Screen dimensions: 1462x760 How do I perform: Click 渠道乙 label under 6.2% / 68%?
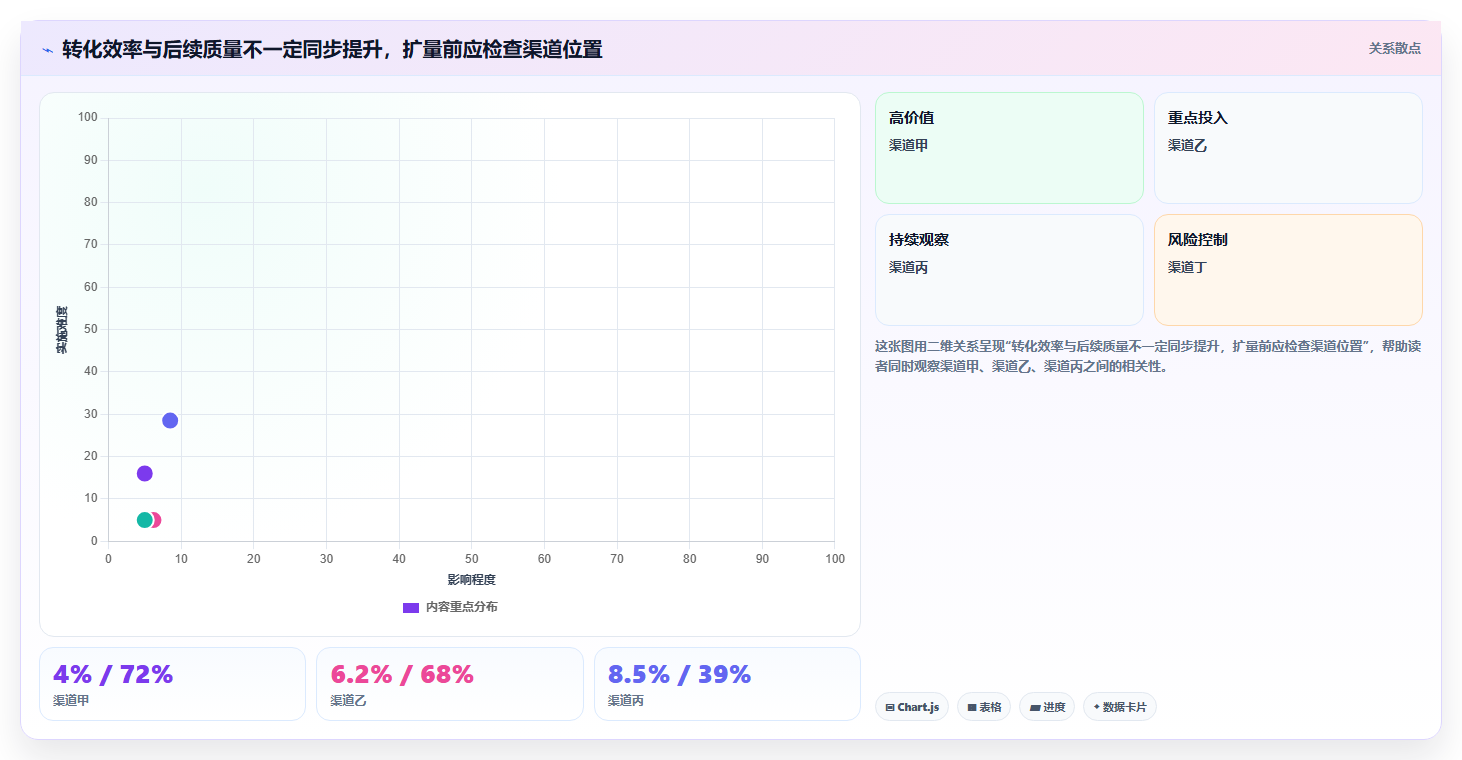click(x=349, y=701)
